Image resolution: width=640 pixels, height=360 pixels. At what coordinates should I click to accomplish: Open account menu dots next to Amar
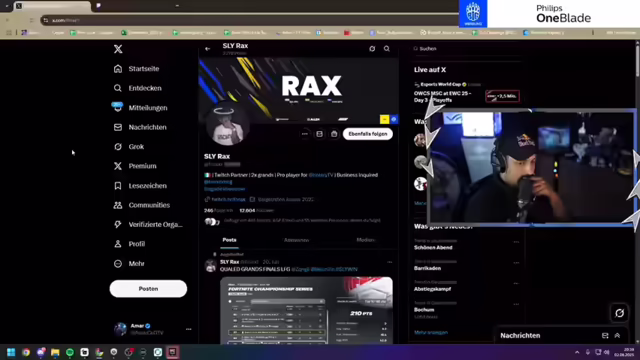pos(188,329)
